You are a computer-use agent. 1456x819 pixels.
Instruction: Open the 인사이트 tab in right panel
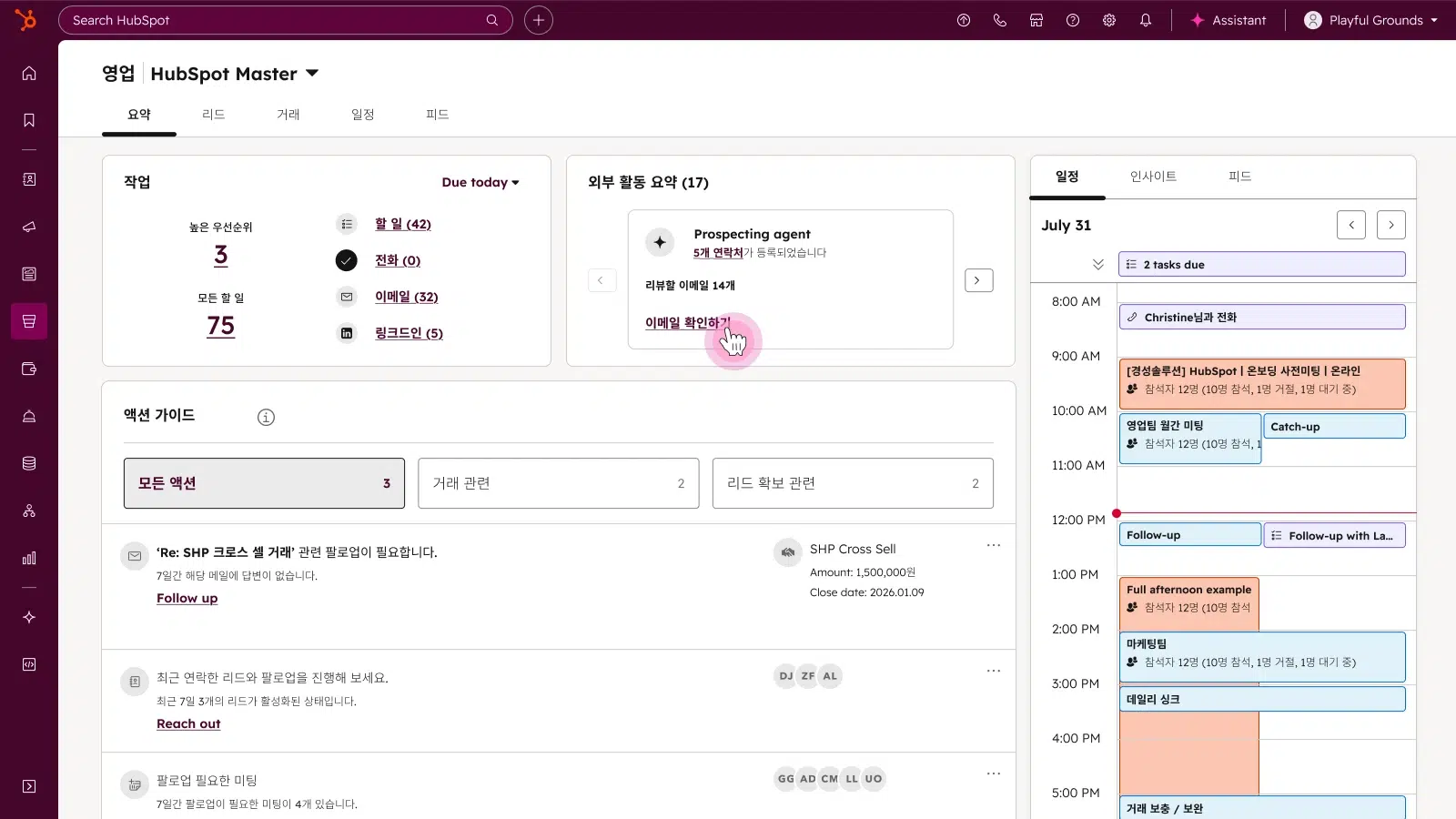click(x=1153, y=177)
